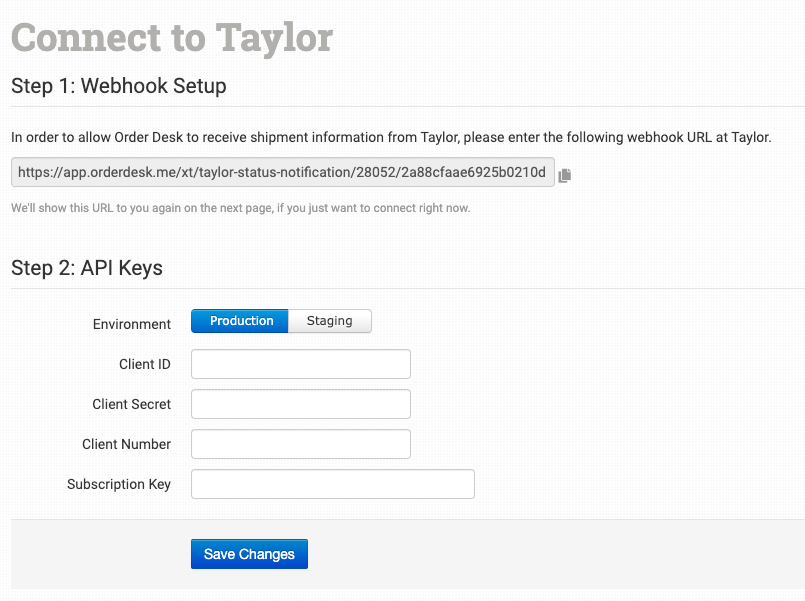The width and height of the screenshot is (805, 601).
Task: Click the Client ID label text
Action: 145,364
